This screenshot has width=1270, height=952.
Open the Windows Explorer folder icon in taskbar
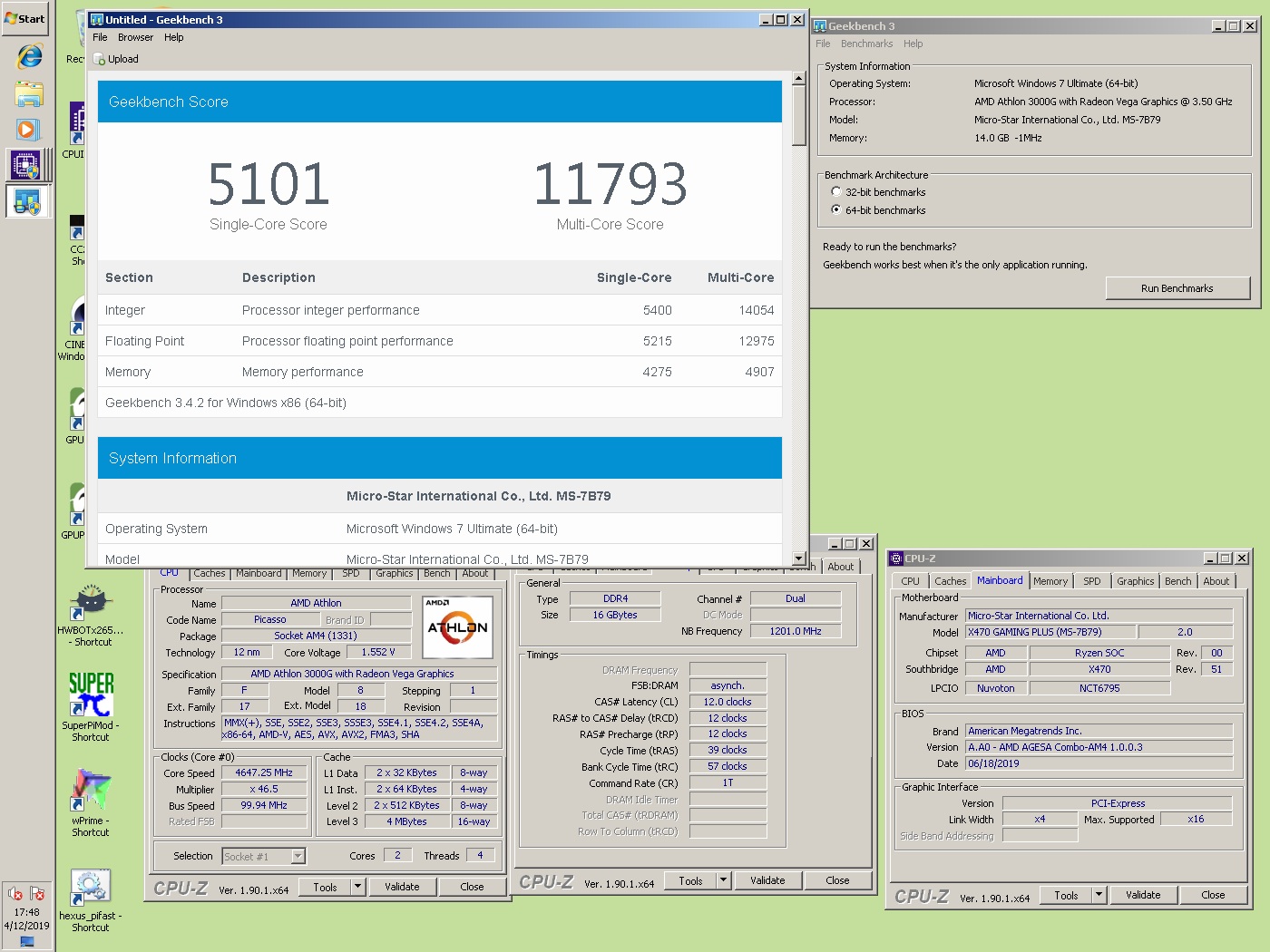coord(28,93)
